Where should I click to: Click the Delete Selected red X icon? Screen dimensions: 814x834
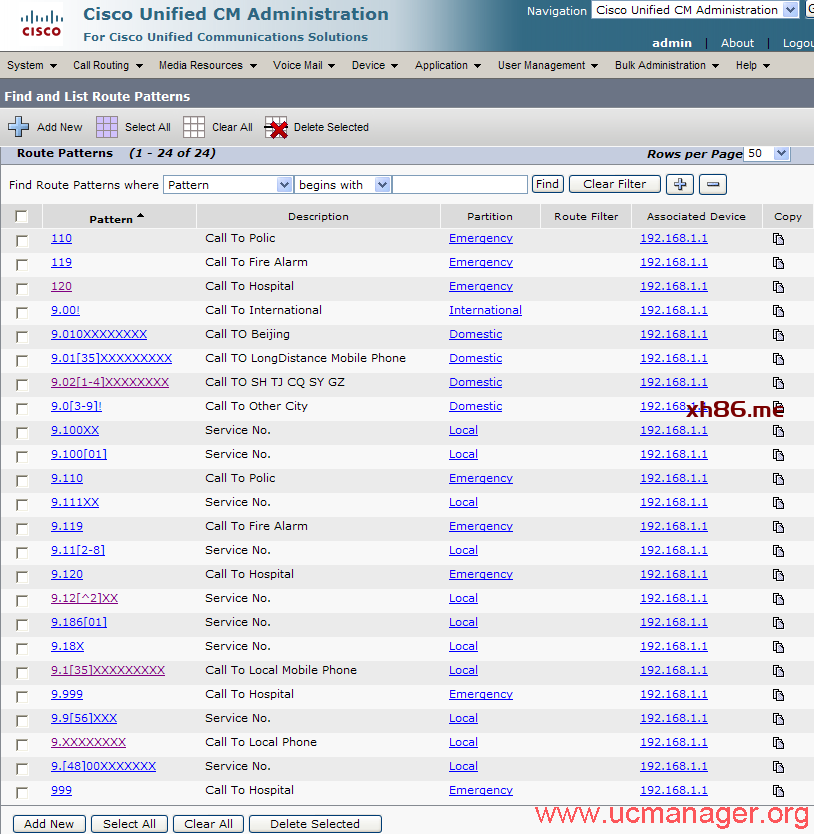coord(276,127)
